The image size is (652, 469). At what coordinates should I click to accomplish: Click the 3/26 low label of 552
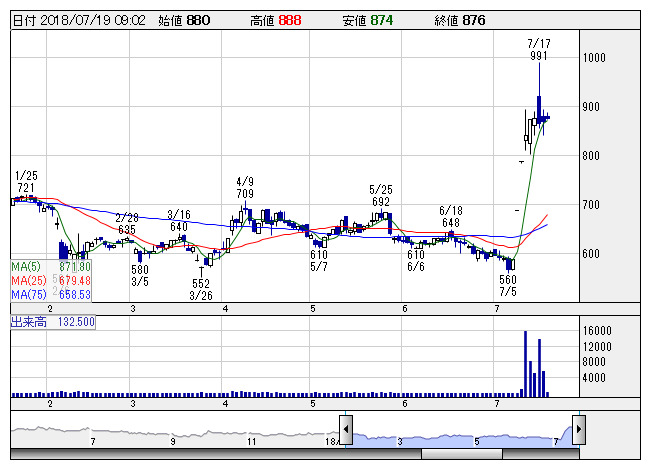203,283
